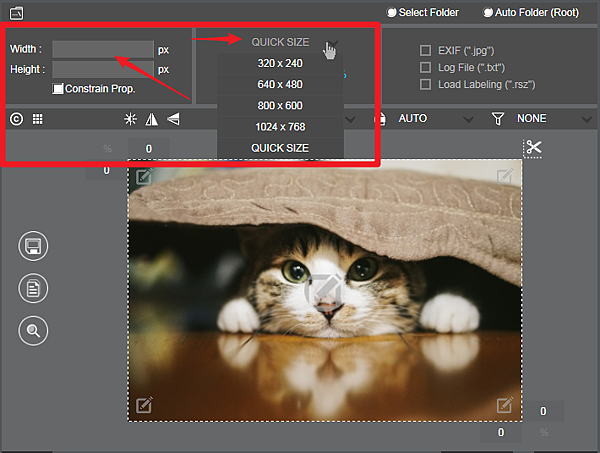The image size is (600, 453).
Task: Click the top-right label edit icon on image
Action: click(x=505, y=176)
